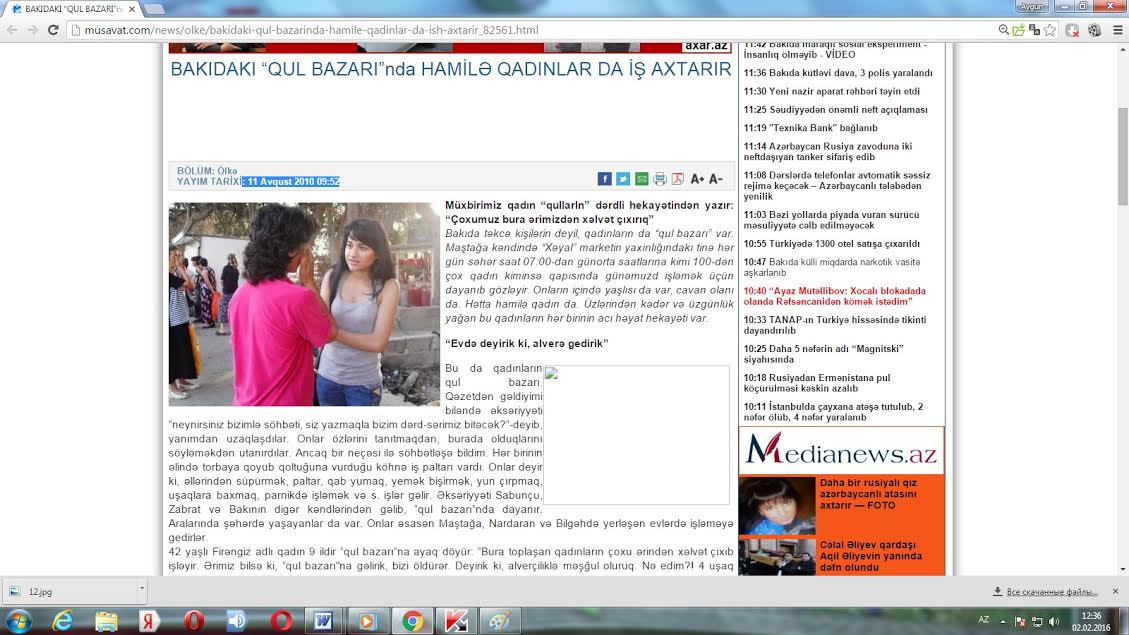Switch the AZ keyboard language indicator
1129x635 pixels.
point(984,620)
